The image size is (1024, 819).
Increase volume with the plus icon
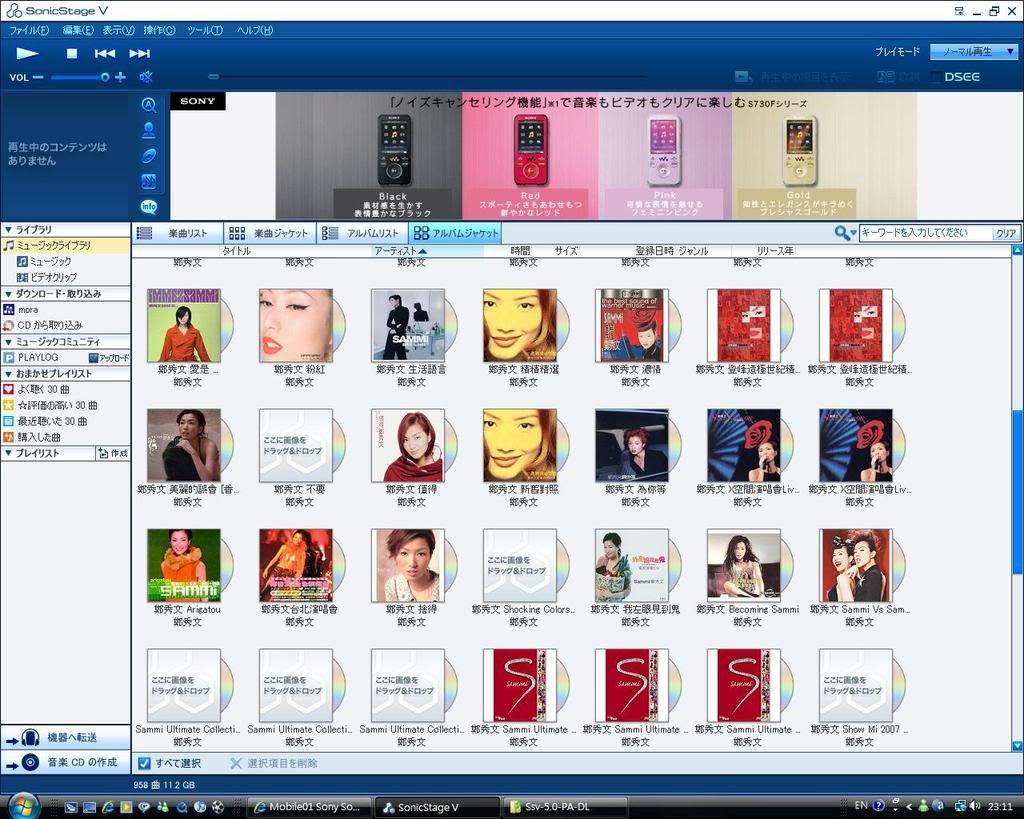tap(120, 77)
